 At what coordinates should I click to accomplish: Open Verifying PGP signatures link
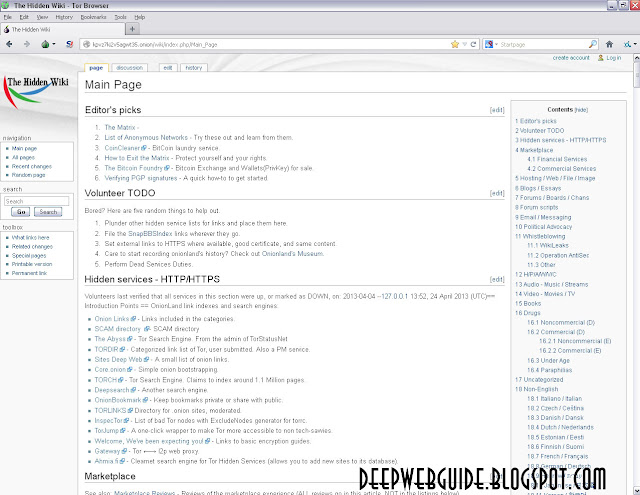[141, 178]
